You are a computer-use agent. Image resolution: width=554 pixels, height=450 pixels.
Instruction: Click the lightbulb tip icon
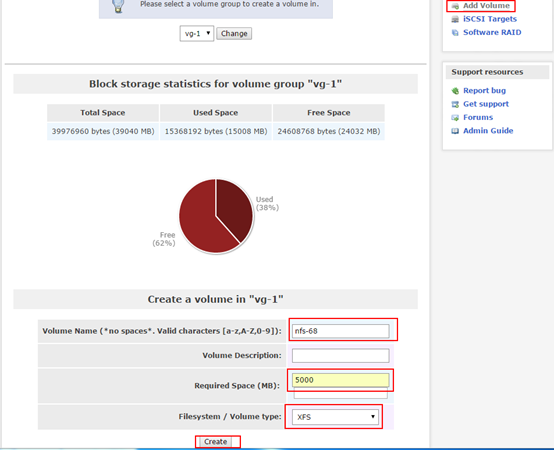[118, 6]
